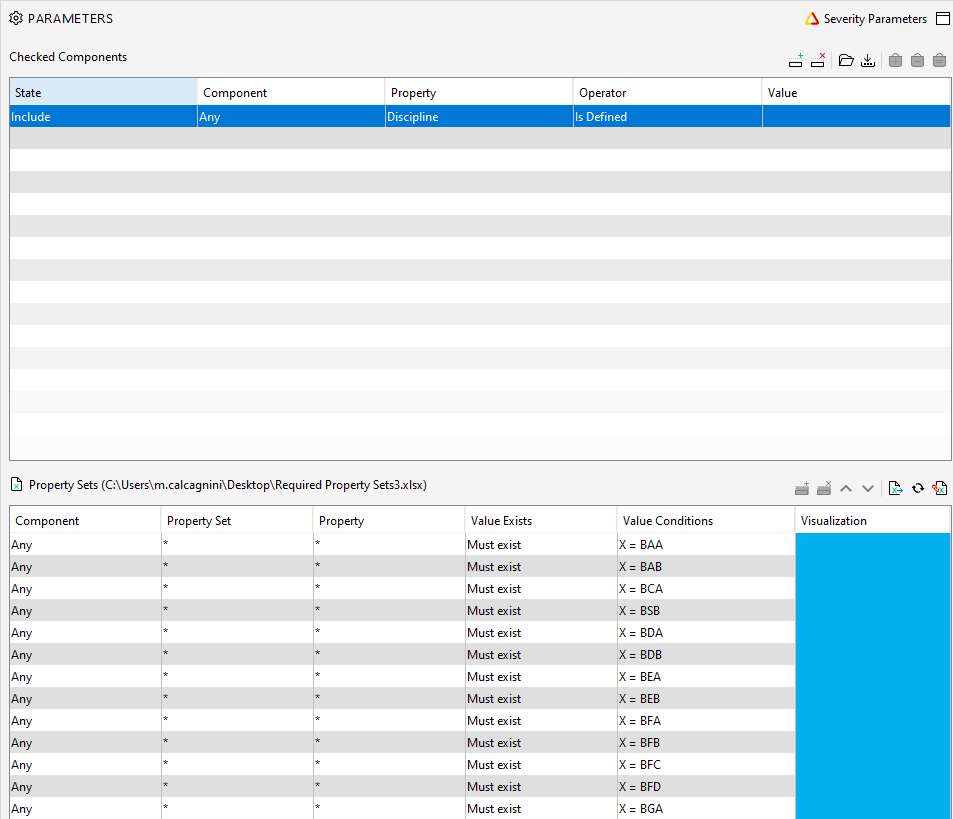This screenshot has height=819, width=953.
Task: Sort by State column header
Action: 103,92
